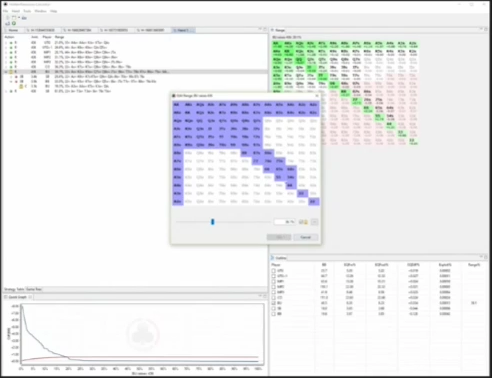Viewport: 492px width, 378px height.
Task: Open the File menu
Action: pos(6,11)
